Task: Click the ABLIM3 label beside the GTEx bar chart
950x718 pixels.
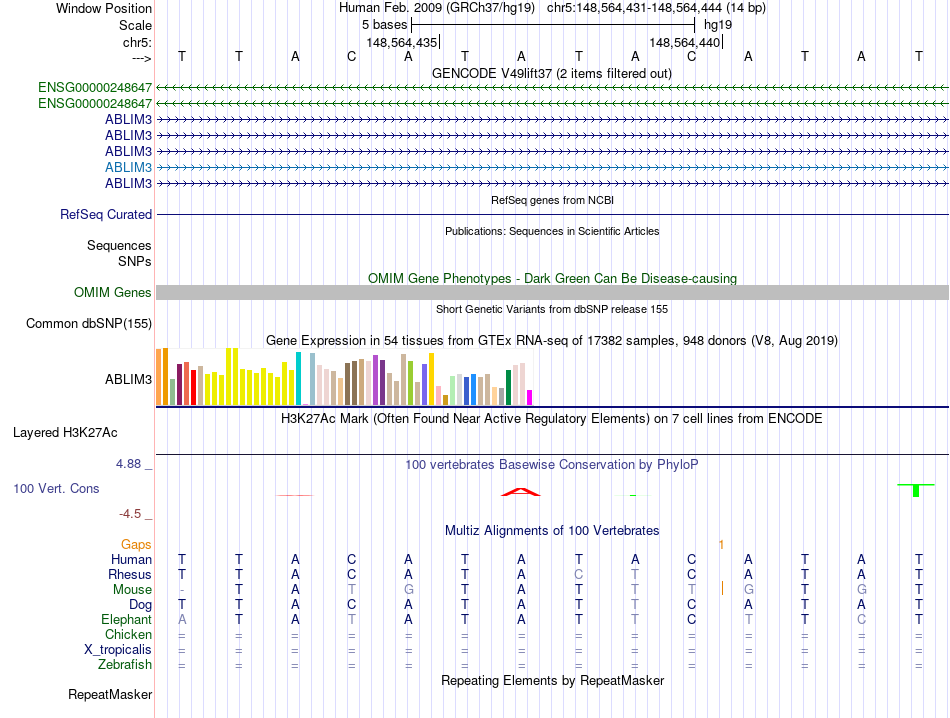Action: click(x=128, y=379)
